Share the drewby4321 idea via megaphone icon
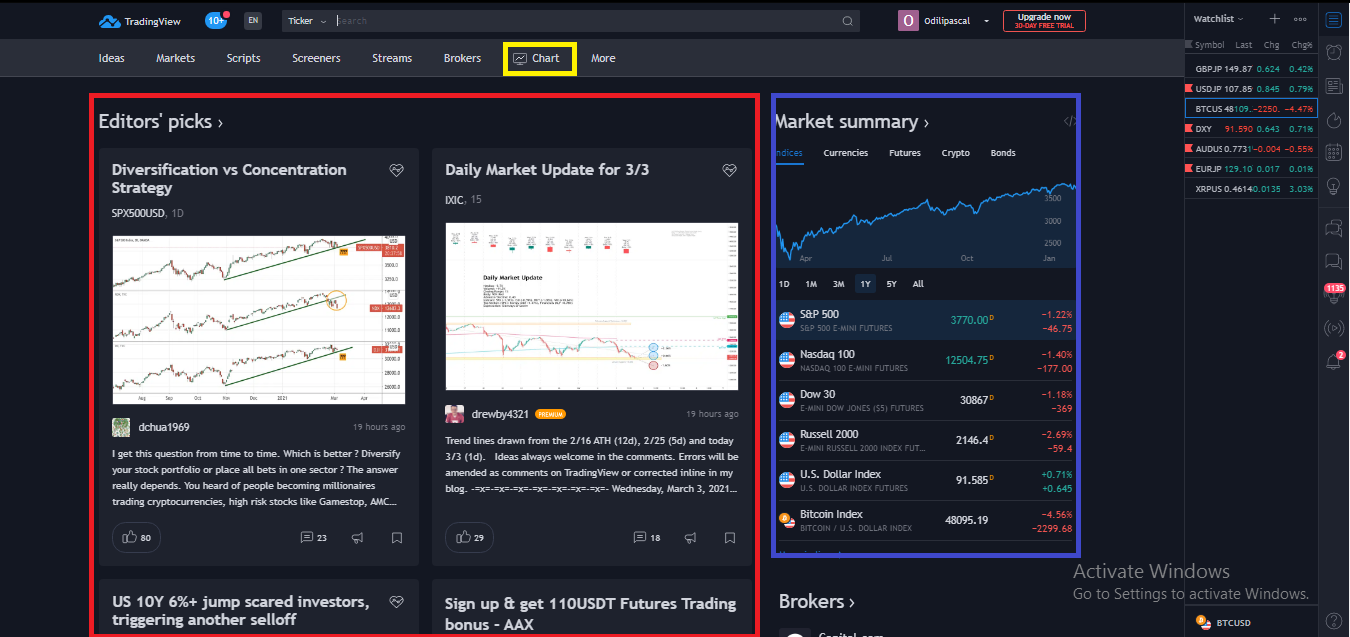Image resolution: width=1350 pixels, height=637 pixels. pyautogui.click(x=690, y=538)
